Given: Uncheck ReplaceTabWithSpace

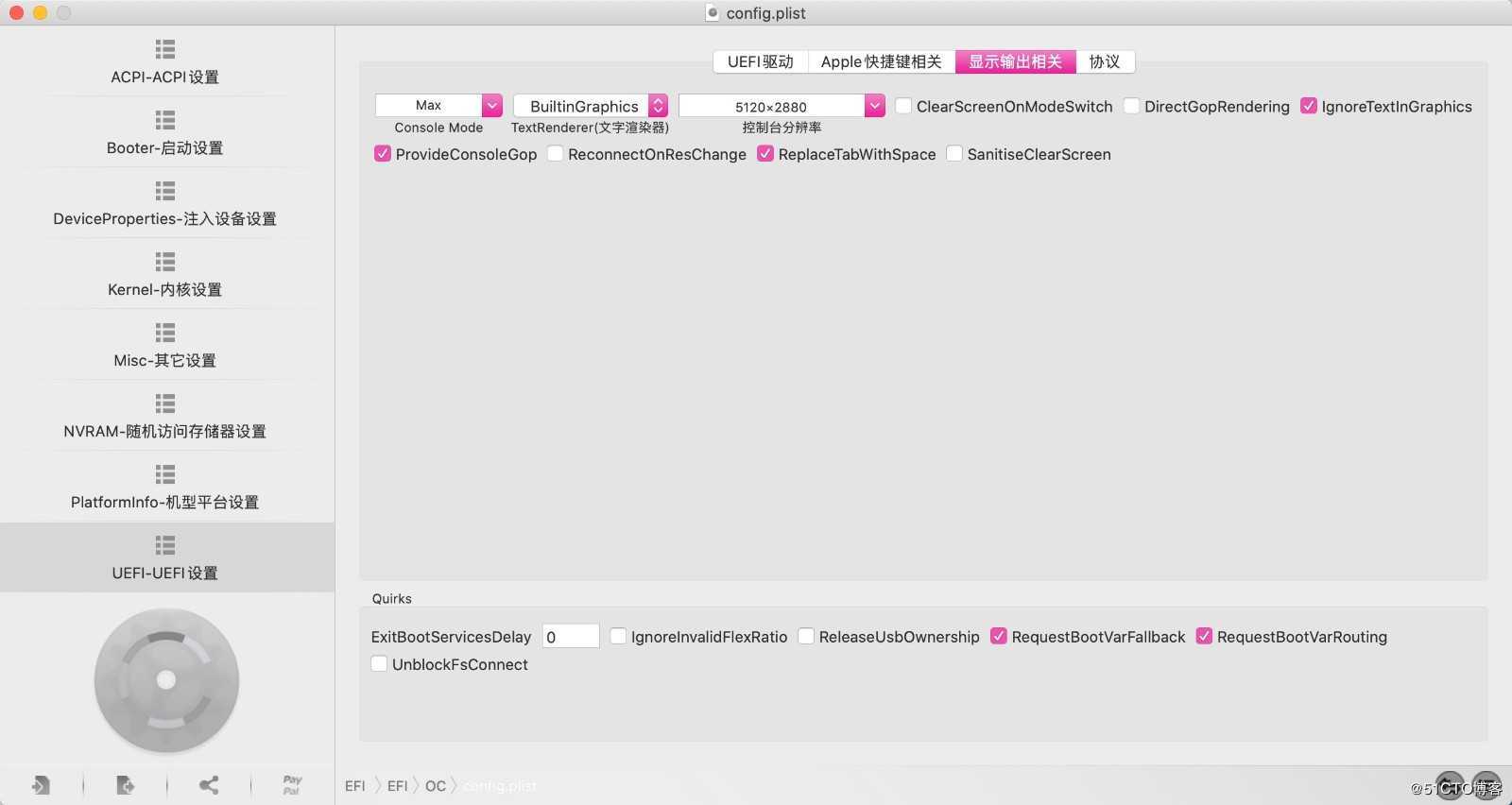Looking at the screenshot, I should 765,153.
